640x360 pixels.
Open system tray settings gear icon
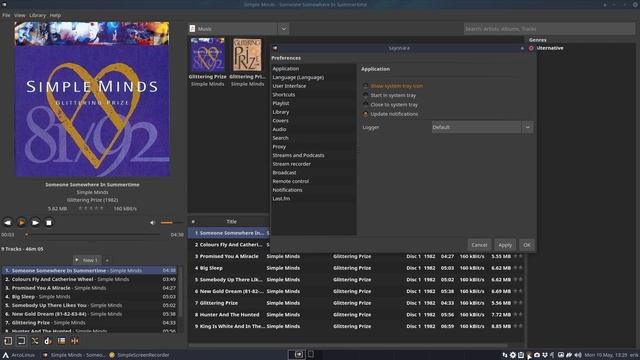tap(513, 355)
